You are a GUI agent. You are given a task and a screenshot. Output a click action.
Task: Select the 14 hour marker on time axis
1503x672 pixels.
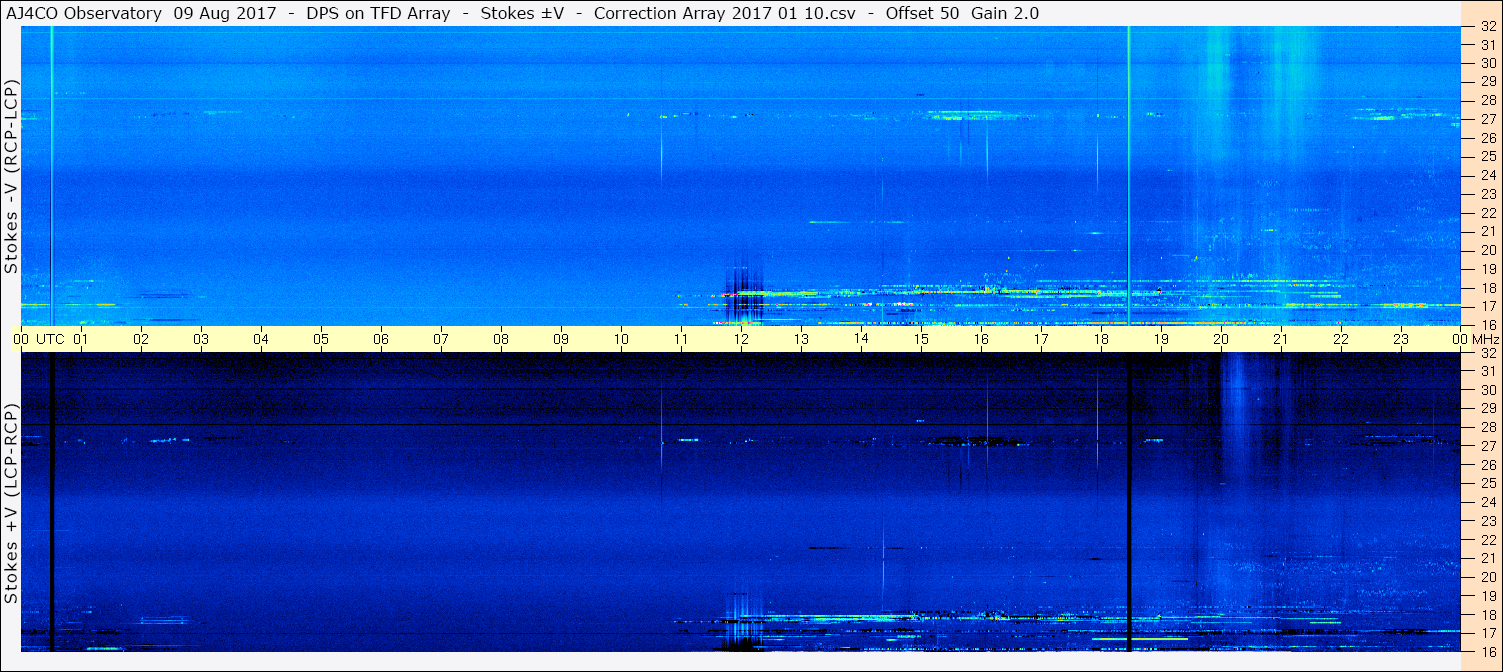coord(861,339)
